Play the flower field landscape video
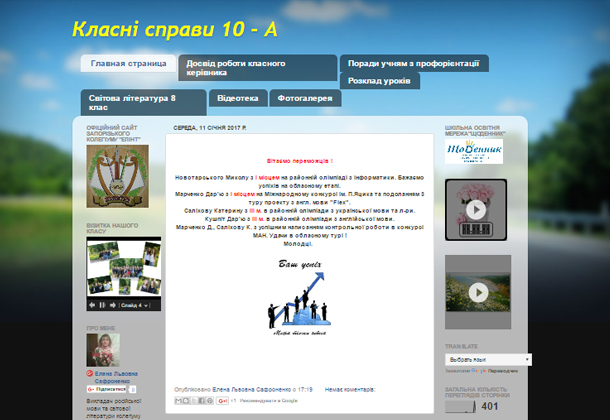The width and height of the screenshot is (610, 420). pyautogui.click(x=476, y=291)
